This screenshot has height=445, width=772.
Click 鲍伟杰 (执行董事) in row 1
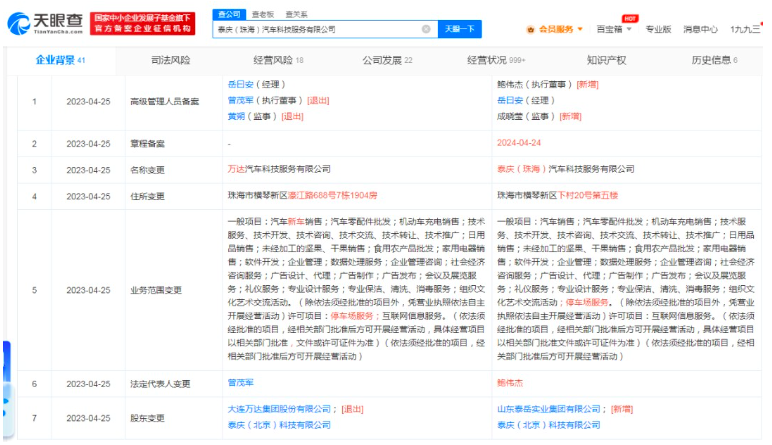pos(534,84)
